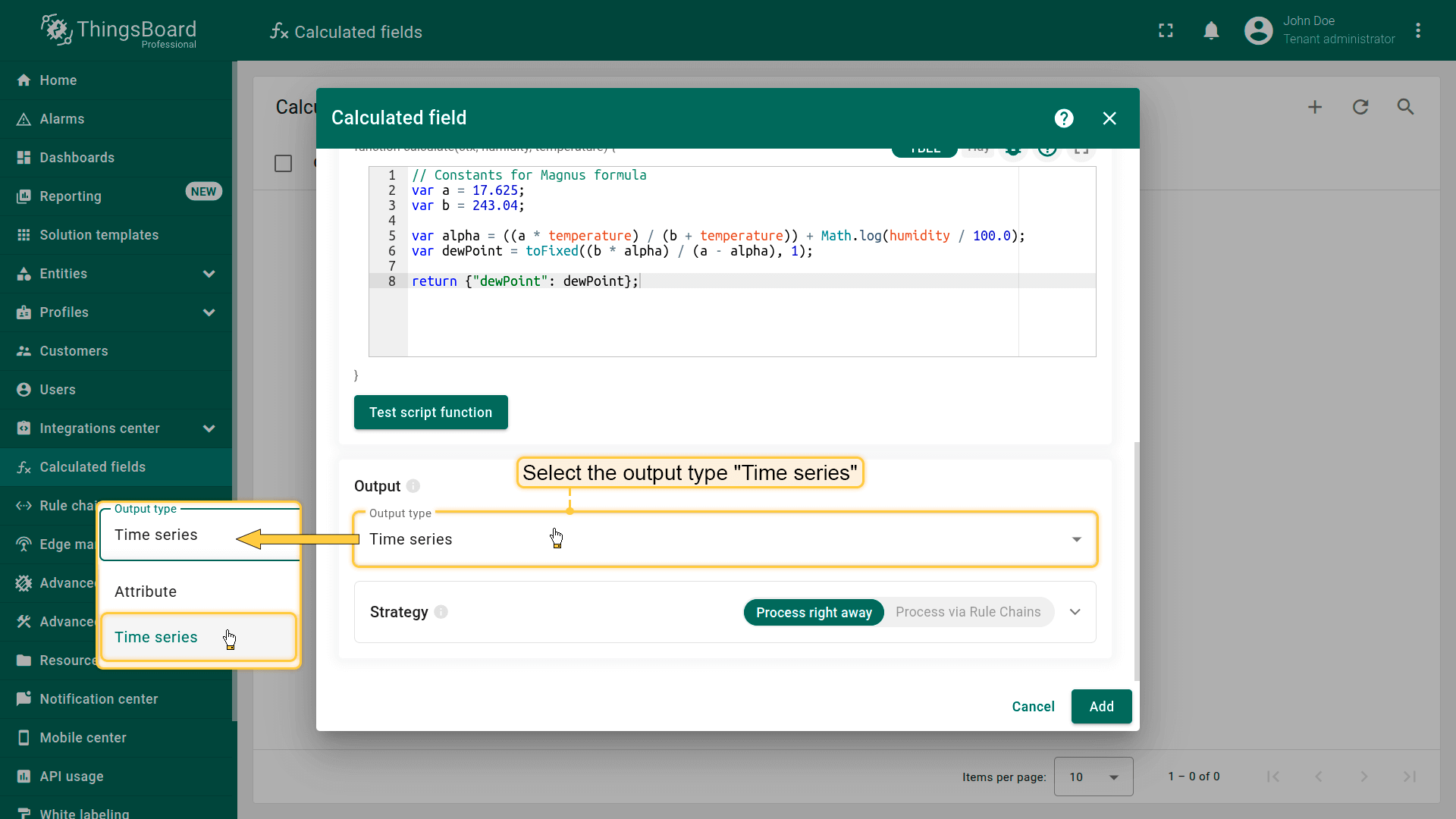This screenshot has width=1456, height=819.
Task: Click the Test script function button
Action: click(431, 413)
